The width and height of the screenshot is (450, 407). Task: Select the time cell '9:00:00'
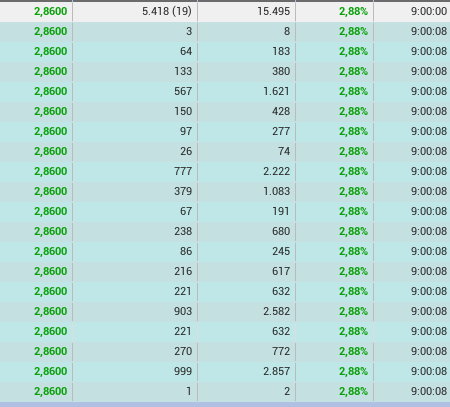[x=412, y=12]
